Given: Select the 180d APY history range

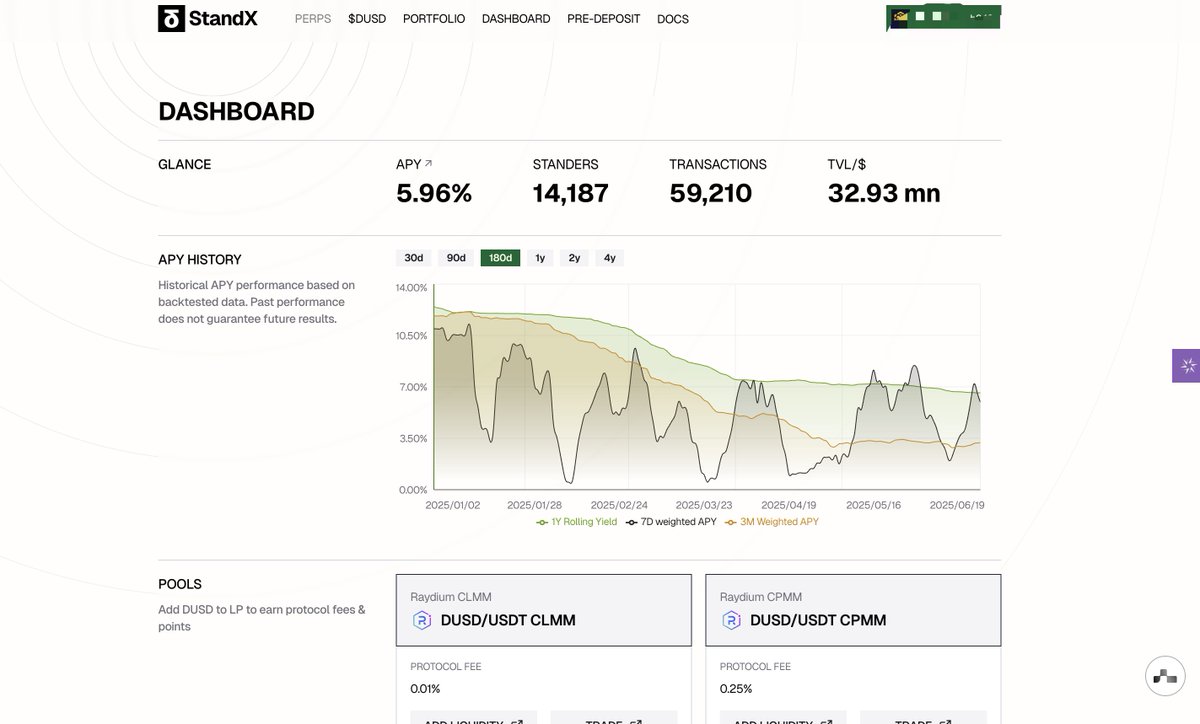Looking at the screenshot, I should (500, 258).
